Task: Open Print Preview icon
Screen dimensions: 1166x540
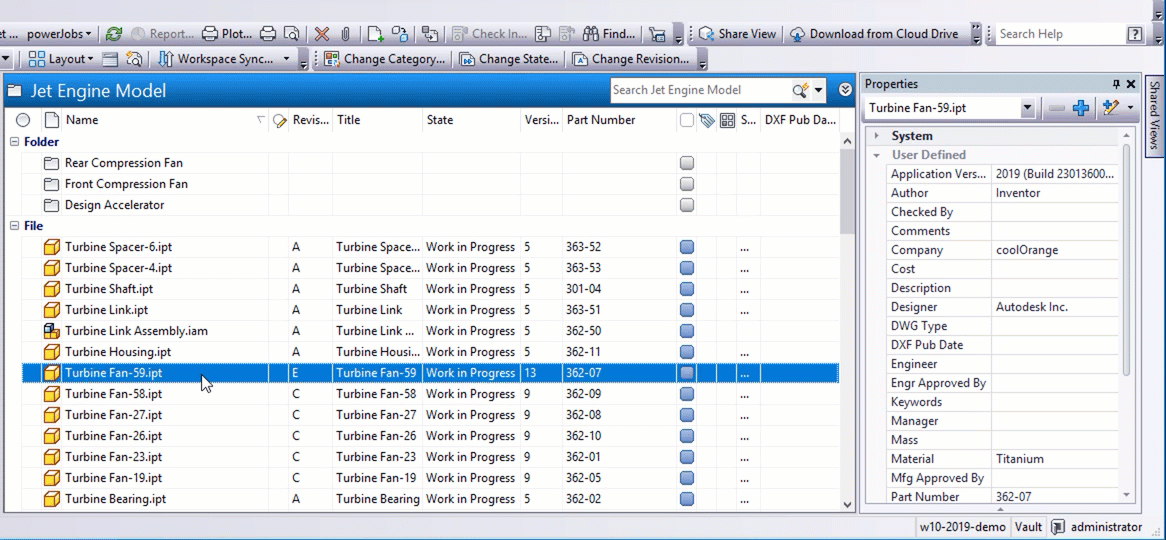Action: click(292, 33)
